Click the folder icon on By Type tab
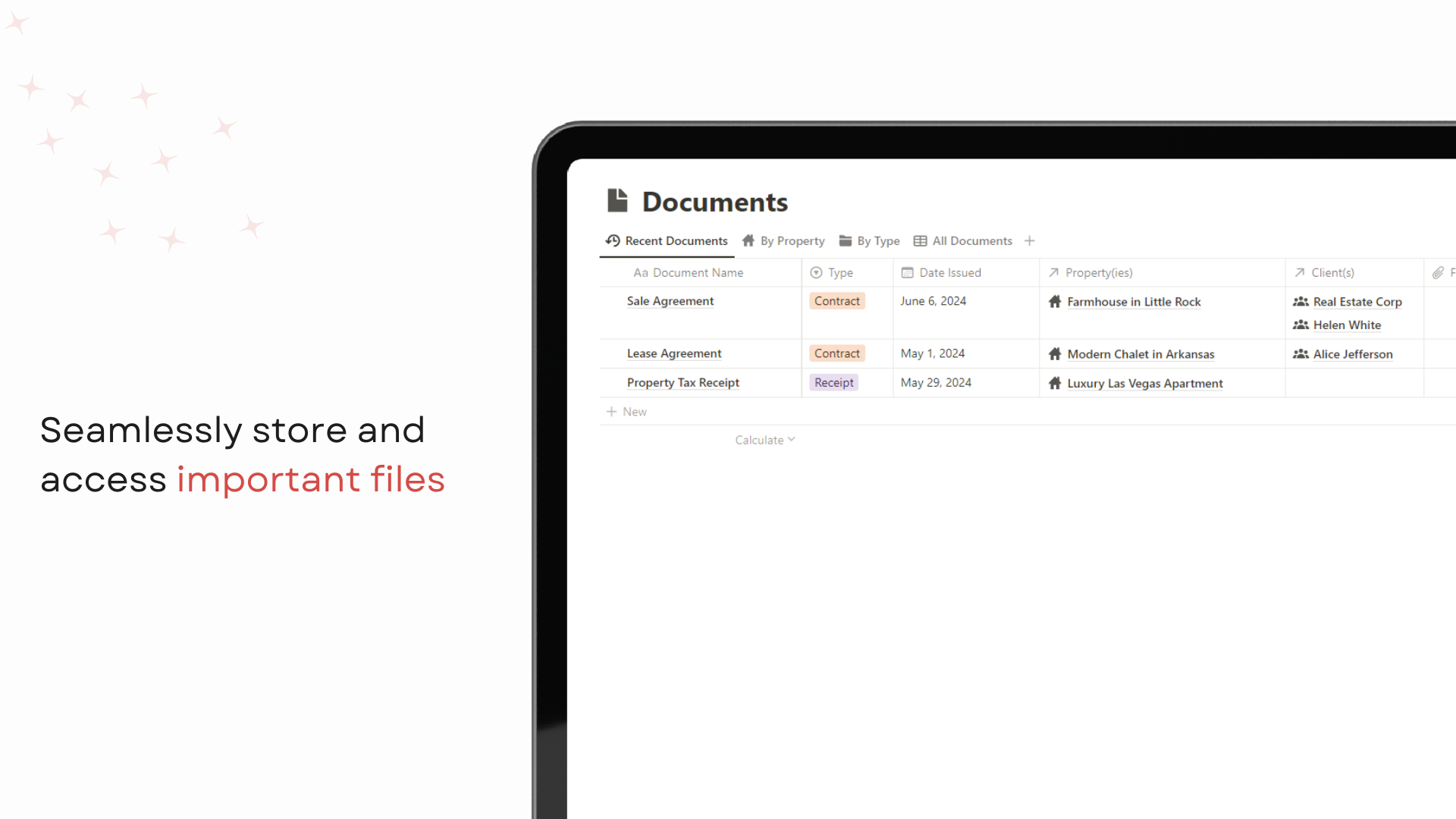Viewport: 1456px width, 819px height. [x=846, y=240]
